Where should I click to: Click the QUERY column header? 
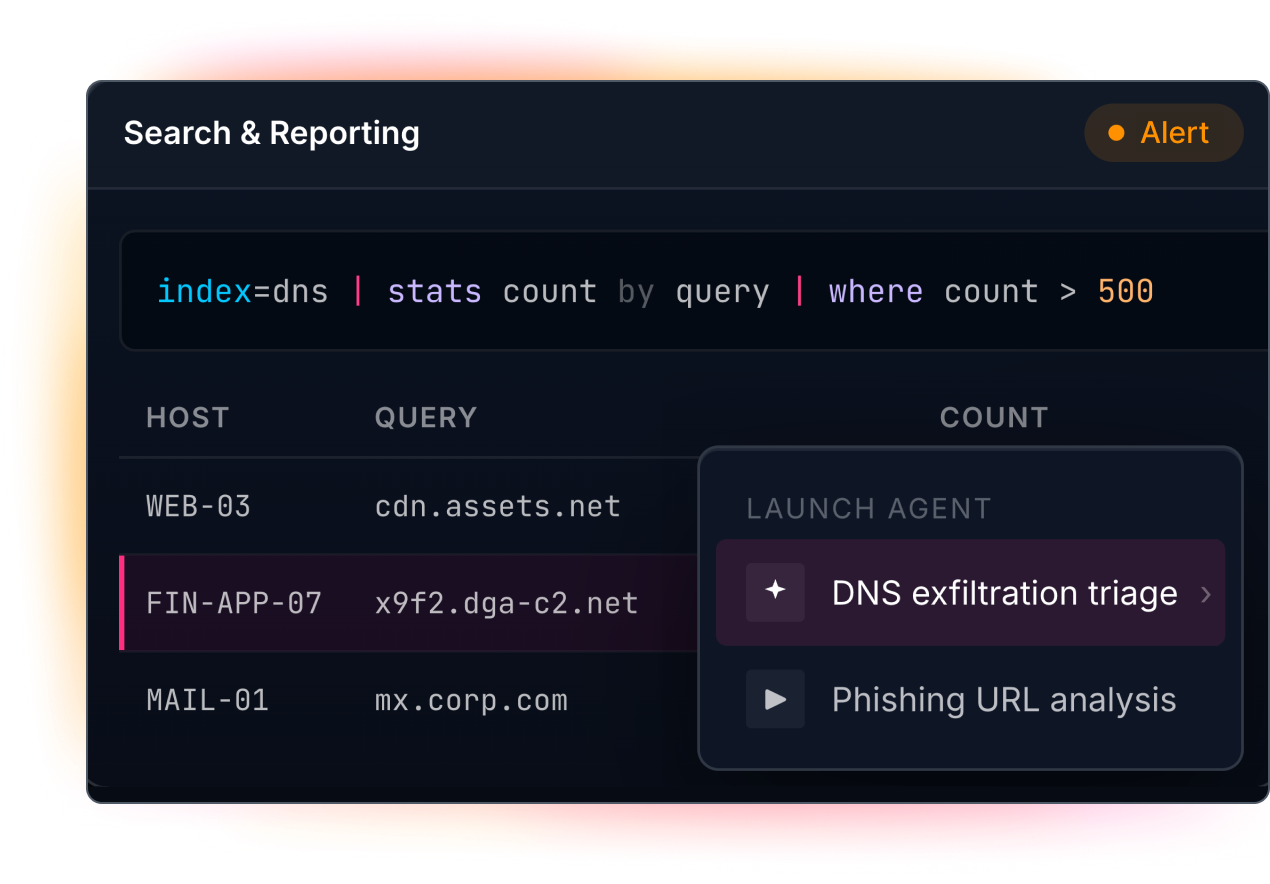[426, 417]
